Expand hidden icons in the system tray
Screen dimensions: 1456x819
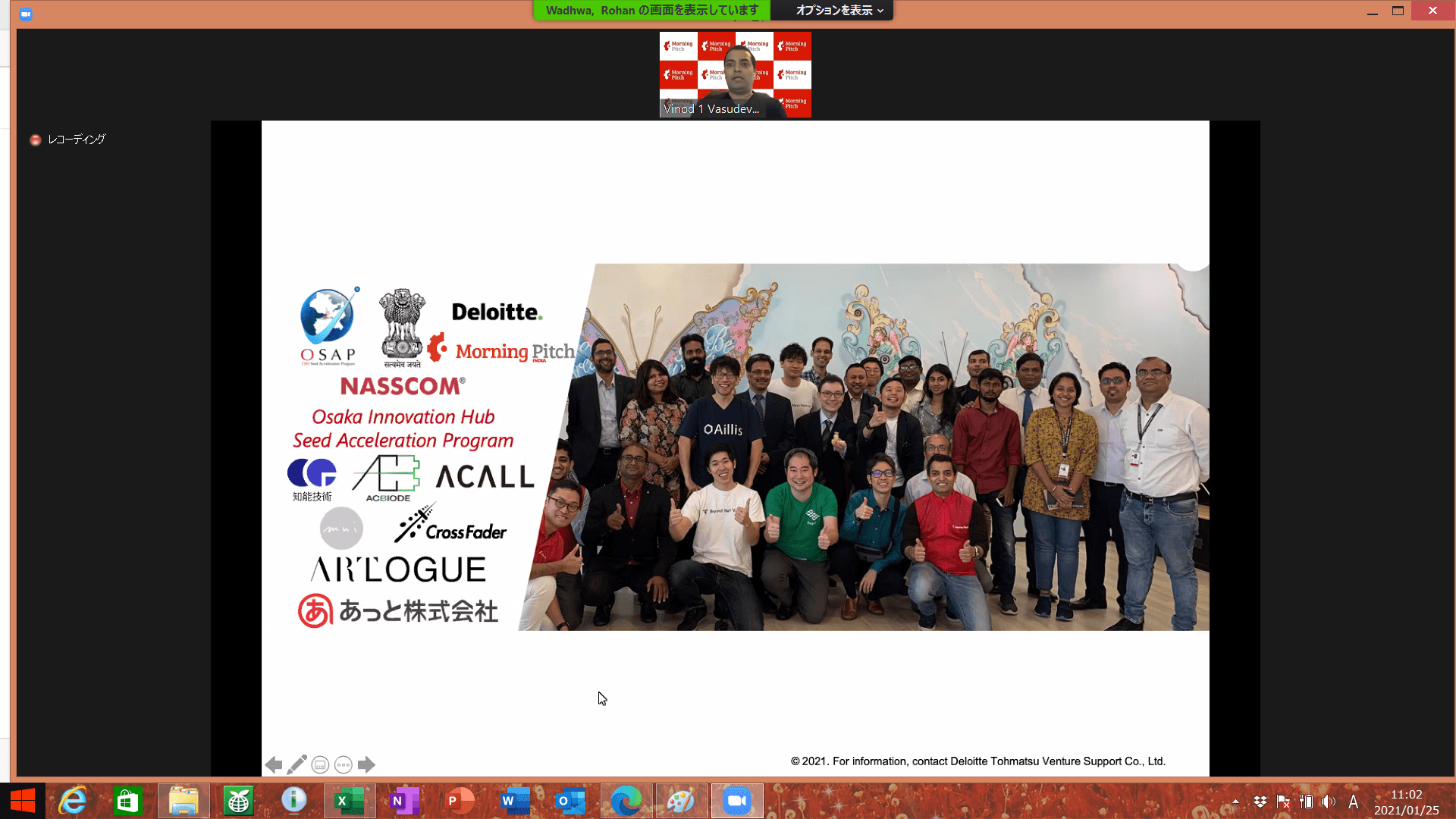point(1236,802)
